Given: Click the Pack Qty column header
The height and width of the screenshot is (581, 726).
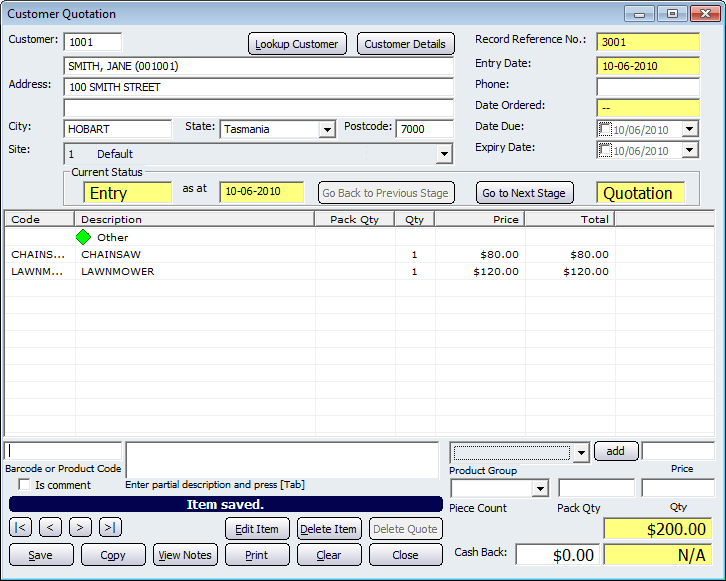Looking at the screenshot, I should (355, 219).
